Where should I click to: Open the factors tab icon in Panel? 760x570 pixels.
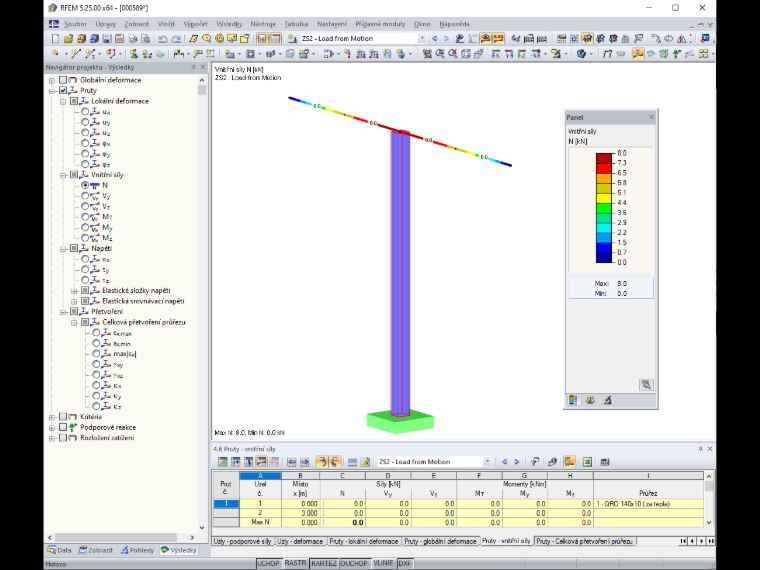(x=590, y=400)
